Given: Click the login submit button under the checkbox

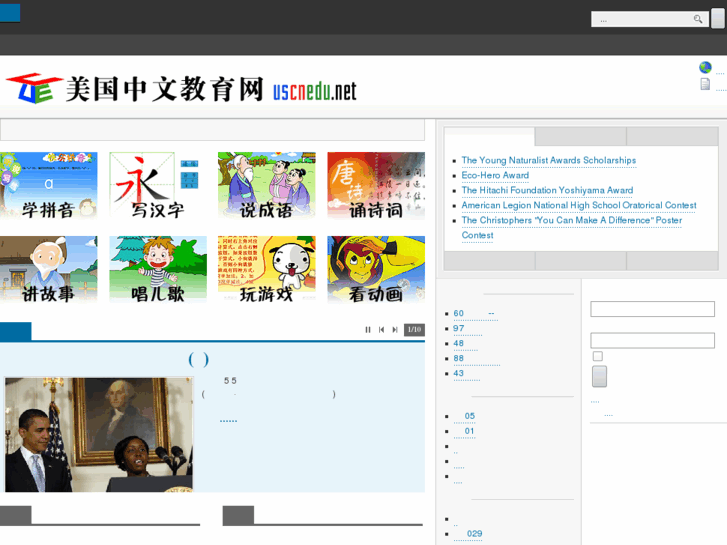Looking at the screenshot, I should [x=599, y=376].
